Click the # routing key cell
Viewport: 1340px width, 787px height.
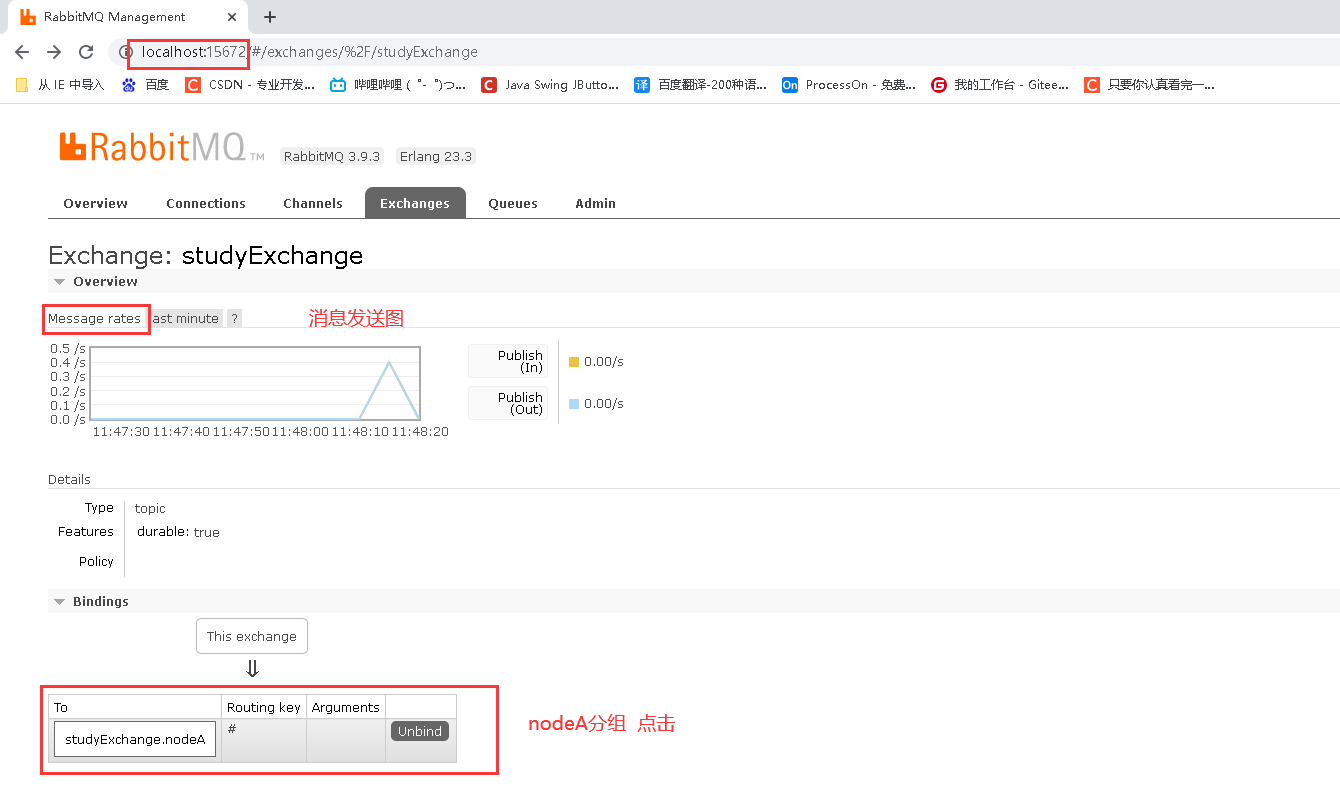pos(264,740)
